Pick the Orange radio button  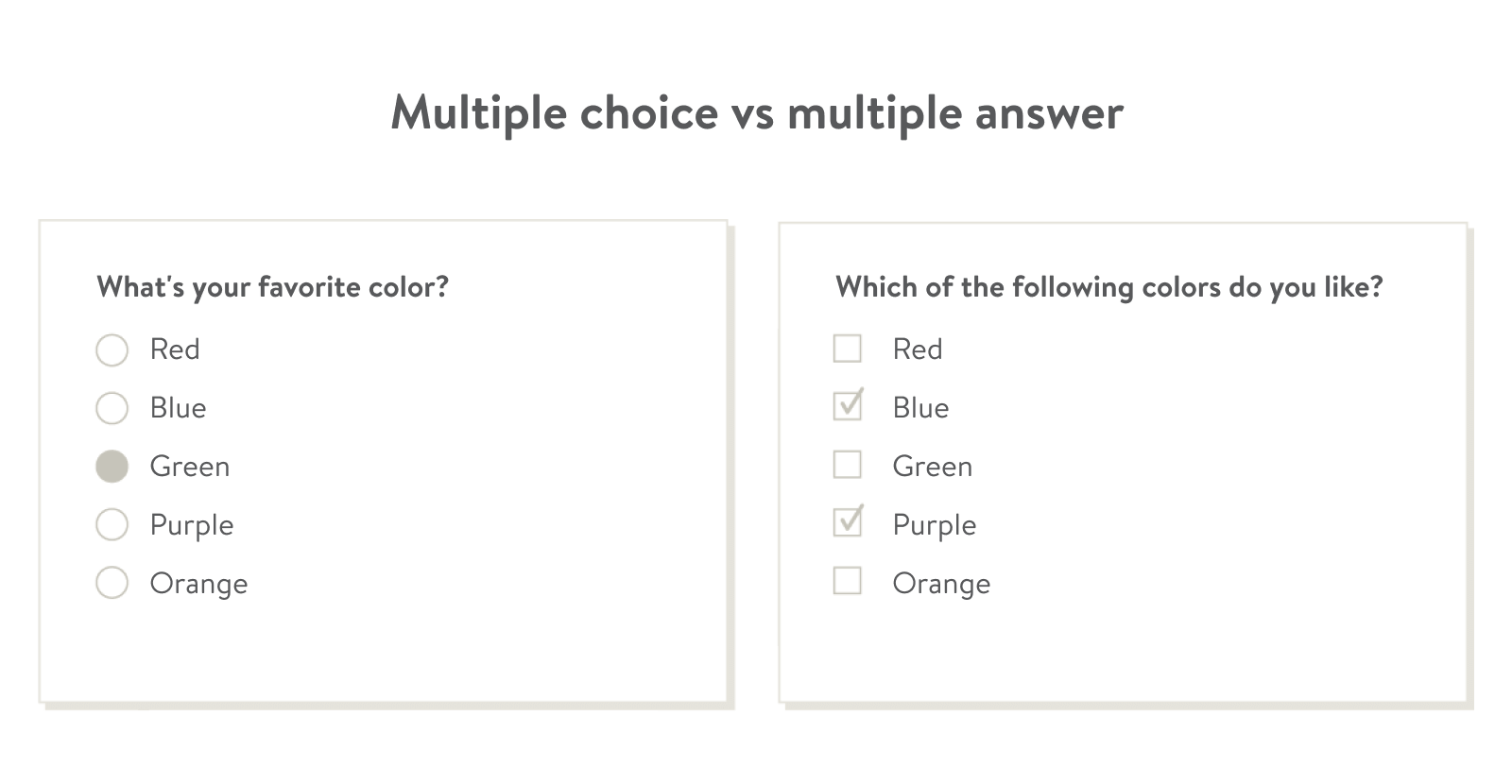click(x=112, y=583)
